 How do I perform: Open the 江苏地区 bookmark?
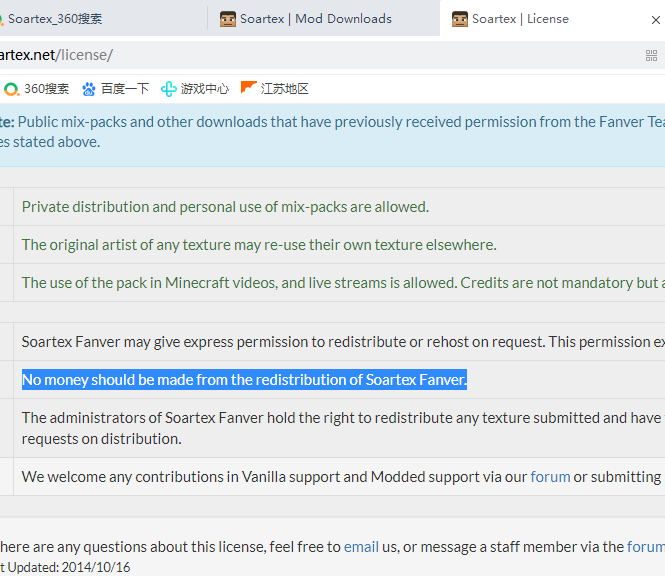tap(275, 89)
